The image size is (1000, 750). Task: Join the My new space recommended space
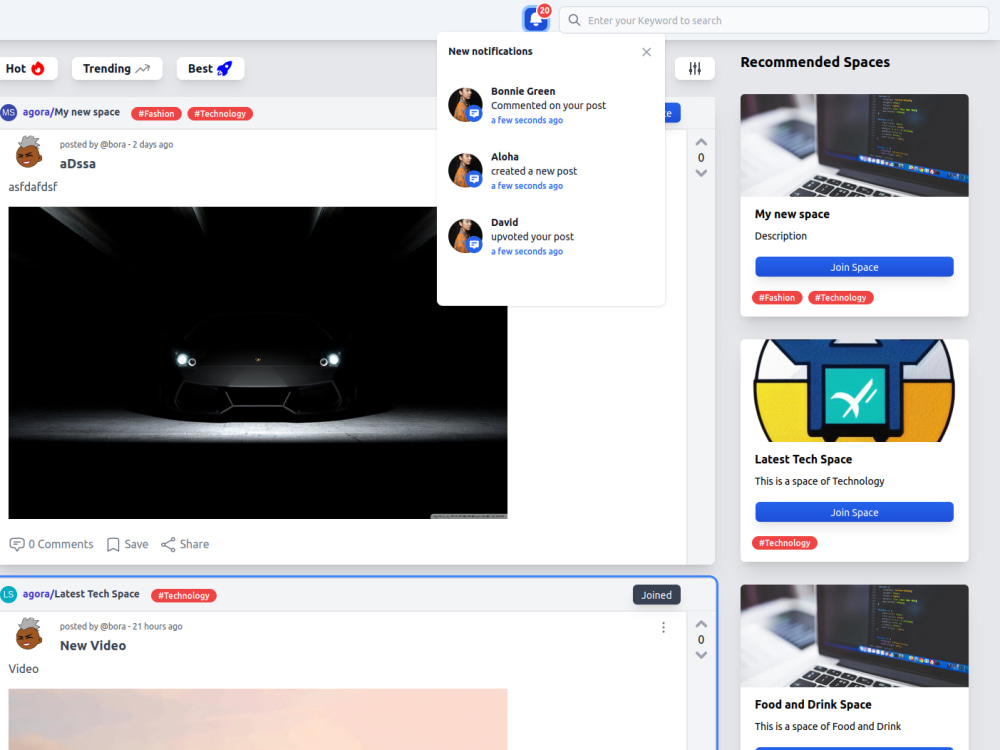tap(854, 267)
